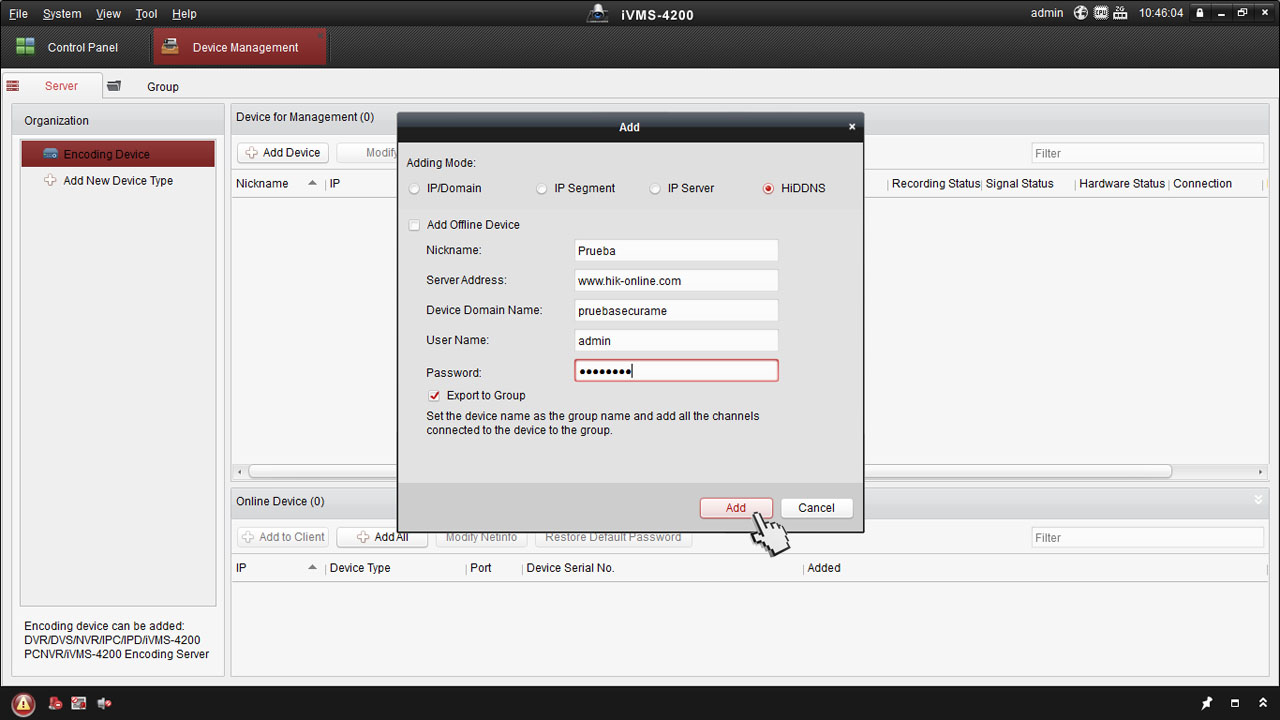Open the Tool menu
This screenshot has width=1280, height=720.
click(146, 14)
